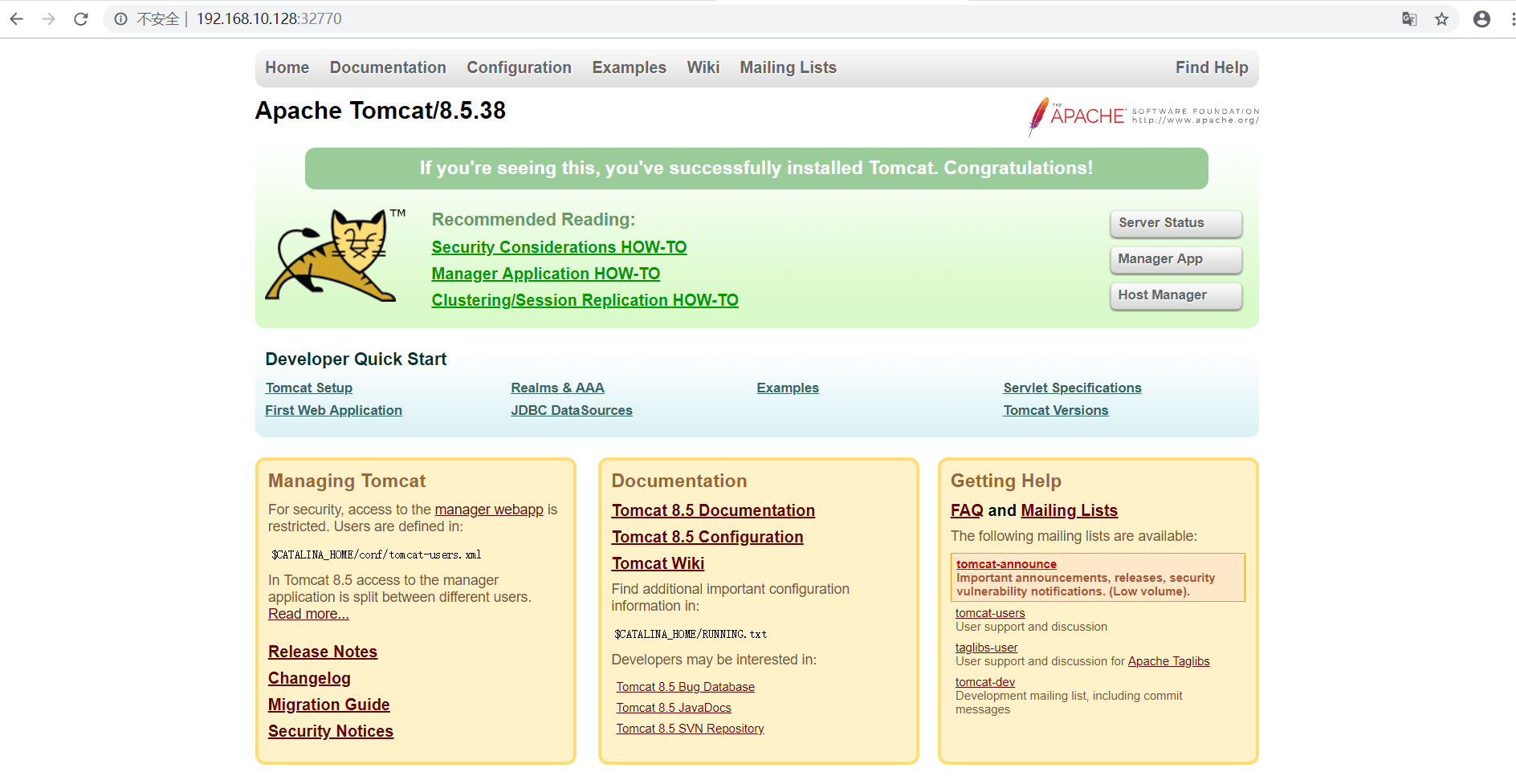Click the Apache Tomcat/8.5.38 heading
Image resolution: width=1516 pixels, height=784 pixels.
381,111
